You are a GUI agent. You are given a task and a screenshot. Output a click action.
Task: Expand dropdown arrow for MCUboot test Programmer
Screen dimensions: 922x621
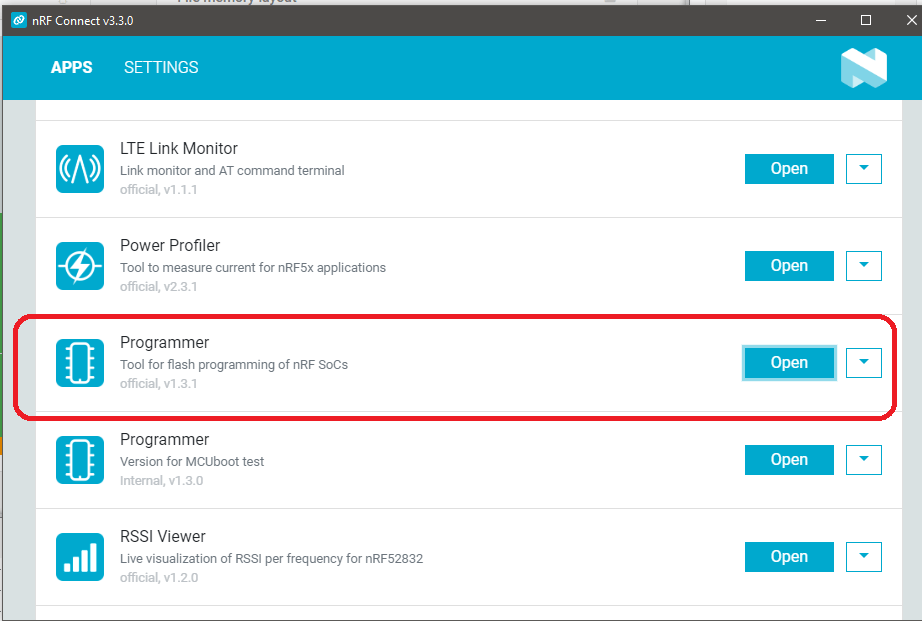coord(864,460)
